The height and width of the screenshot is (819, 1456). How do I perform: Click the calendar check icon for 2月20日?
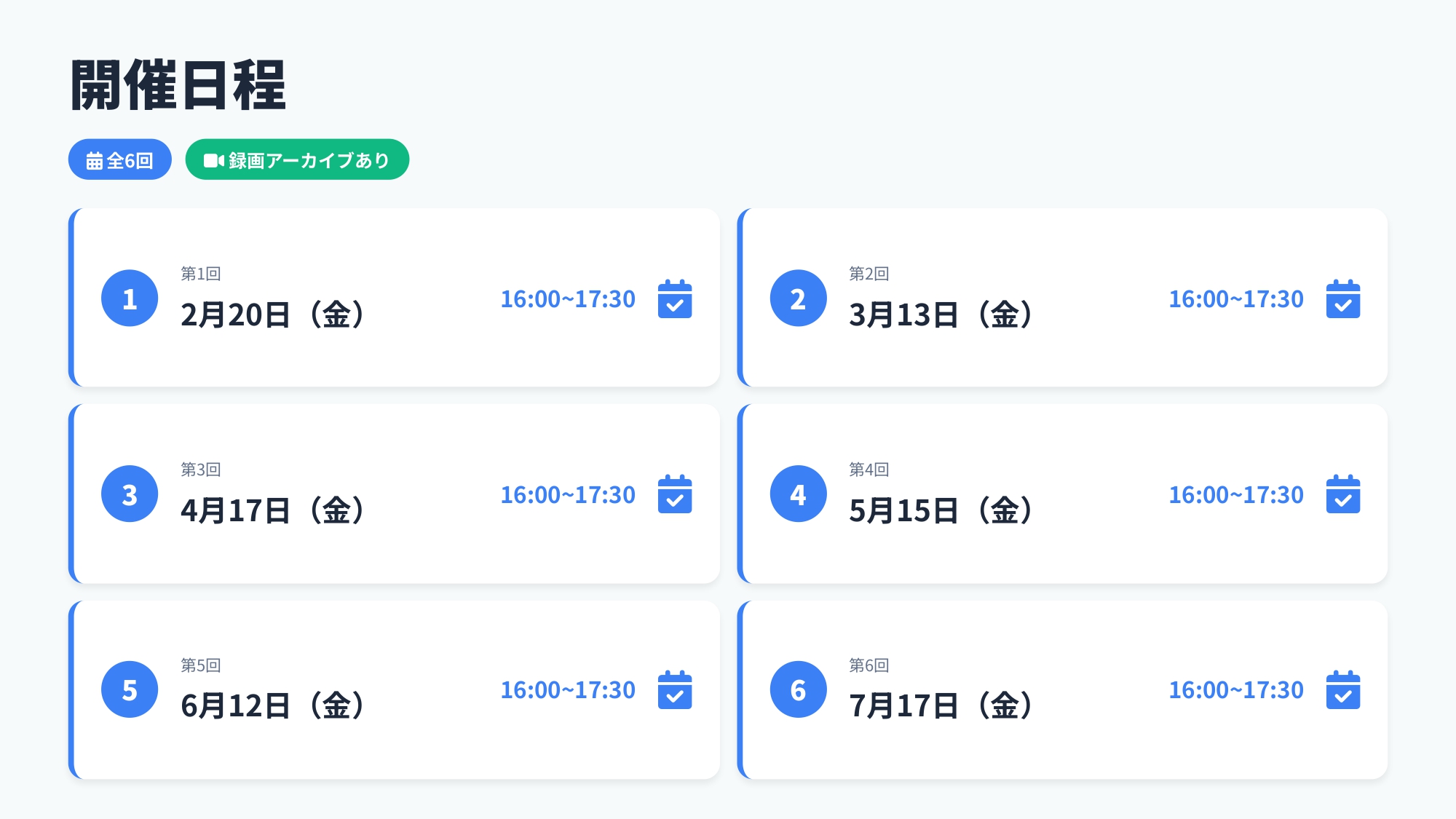tap(674, 298)
